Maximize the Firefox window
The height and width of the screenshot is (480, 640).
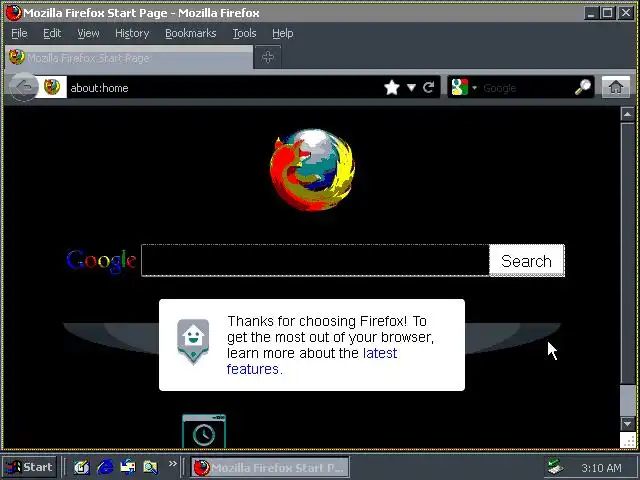(607, 13)
